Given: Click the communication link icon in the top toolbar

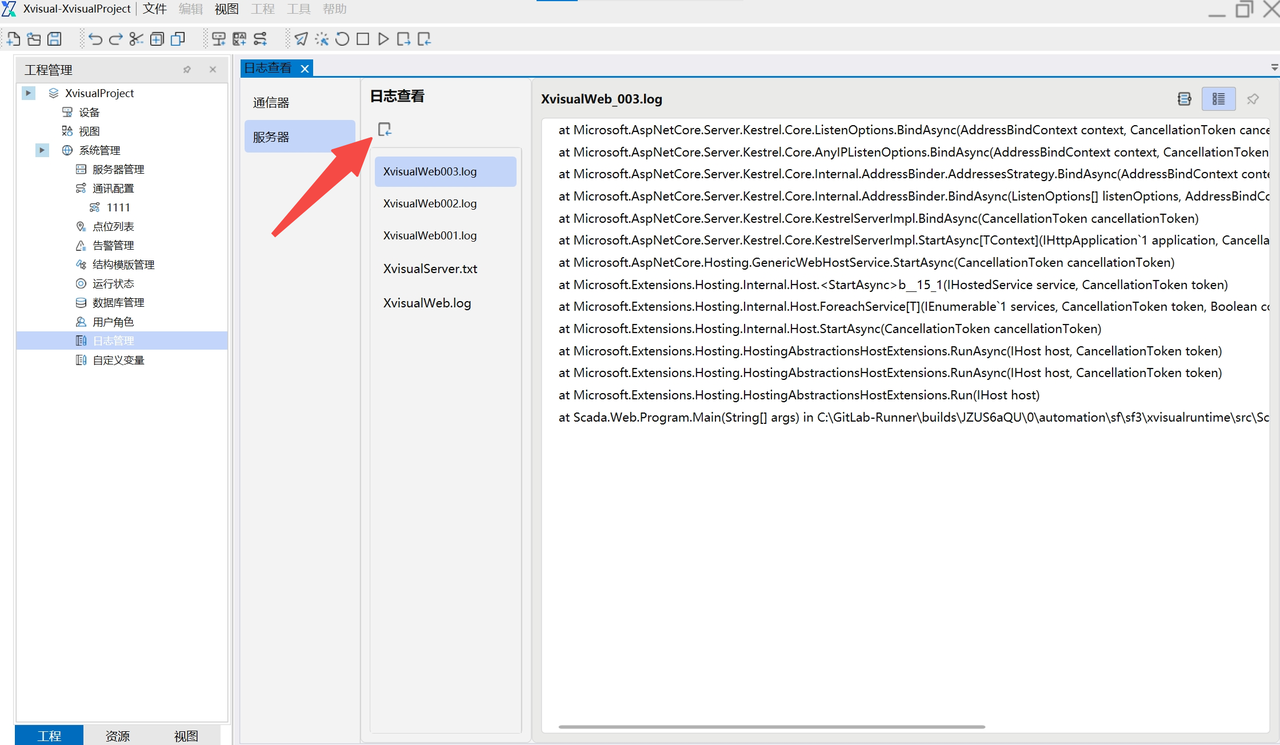Looking at the screenshot, I should click(260, 39).
